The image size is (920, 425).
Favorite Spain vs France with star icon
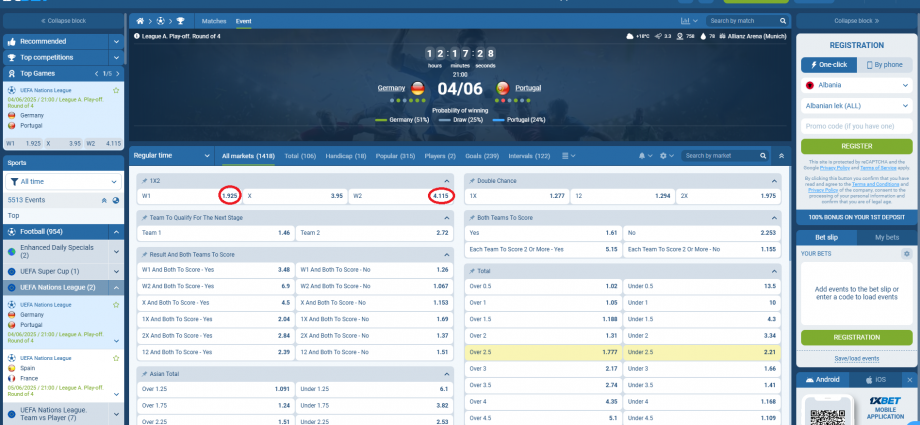116,358
